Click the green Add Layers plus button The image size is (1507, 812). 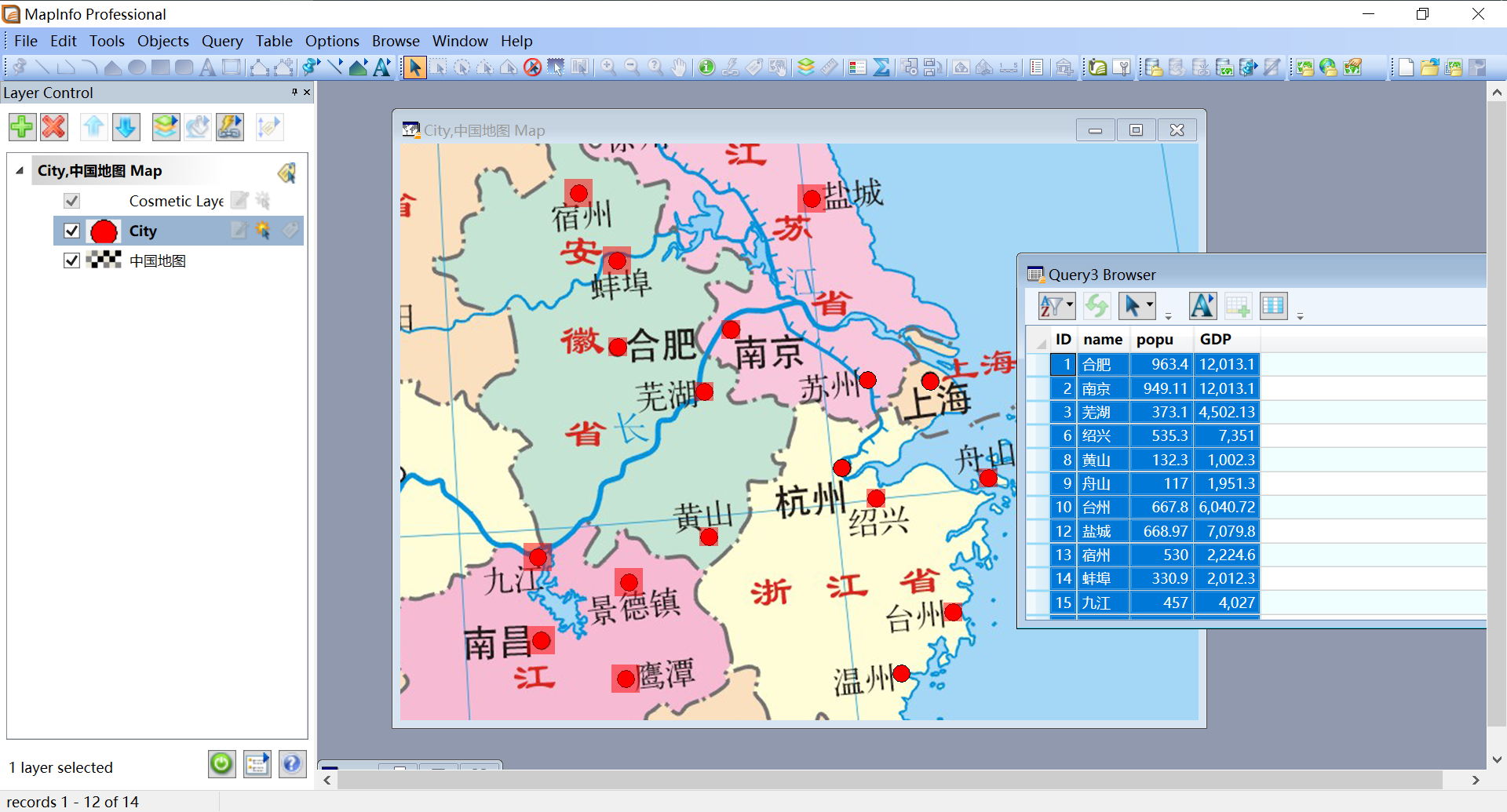click(22, 126)
